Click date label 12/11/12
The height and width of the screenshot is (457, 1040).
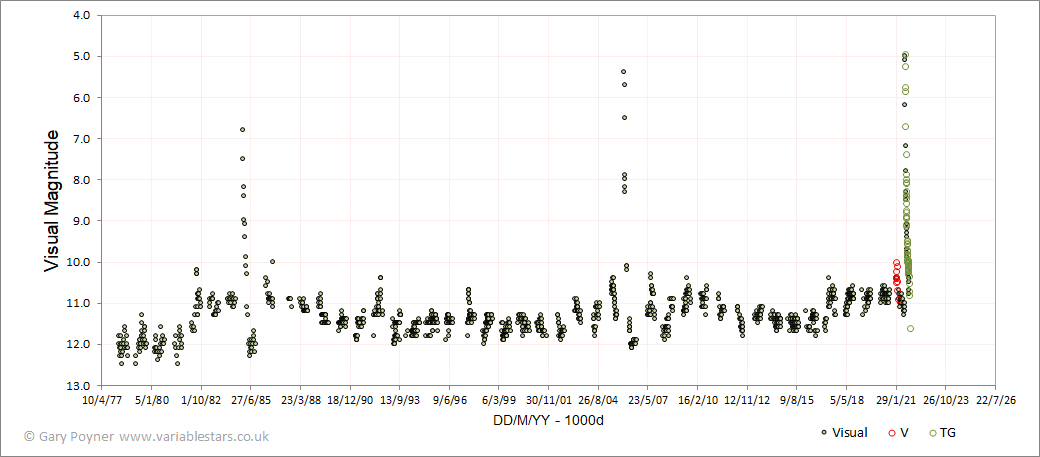747,401
